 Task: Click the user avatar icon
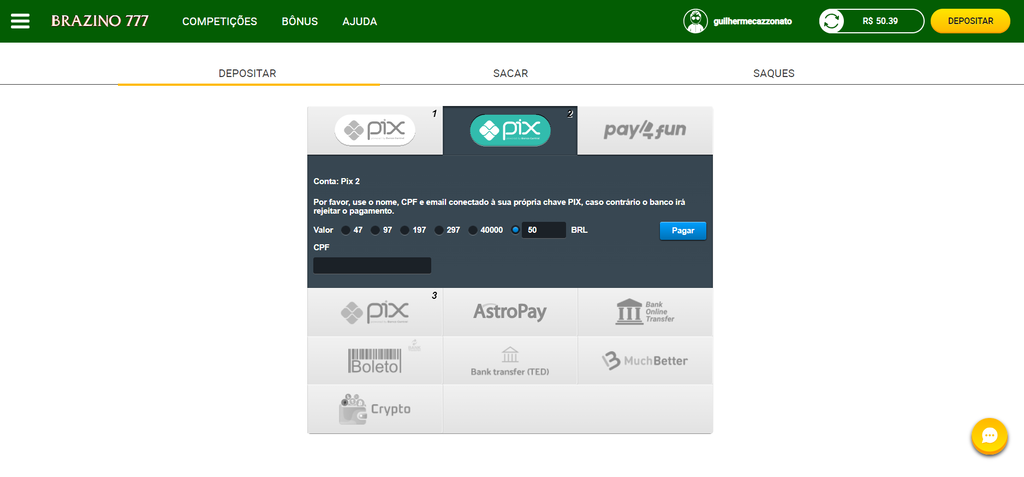[x=695, y=21]
